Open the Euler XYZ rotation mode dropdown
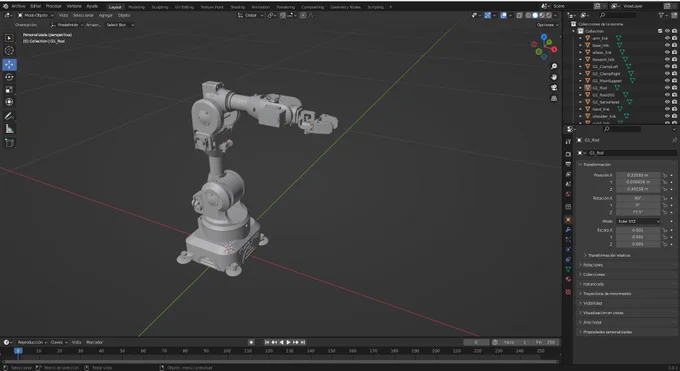The height and width of the screenshot is (371, 680). [638, 221]
